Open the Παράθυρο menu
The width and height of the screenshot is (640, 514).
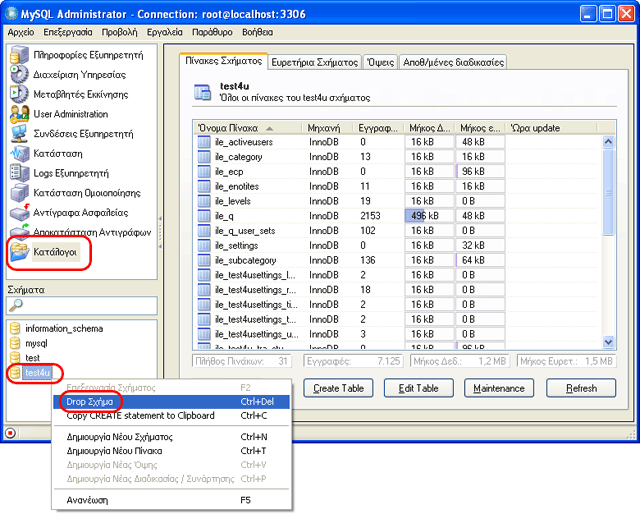click(212, 32)
